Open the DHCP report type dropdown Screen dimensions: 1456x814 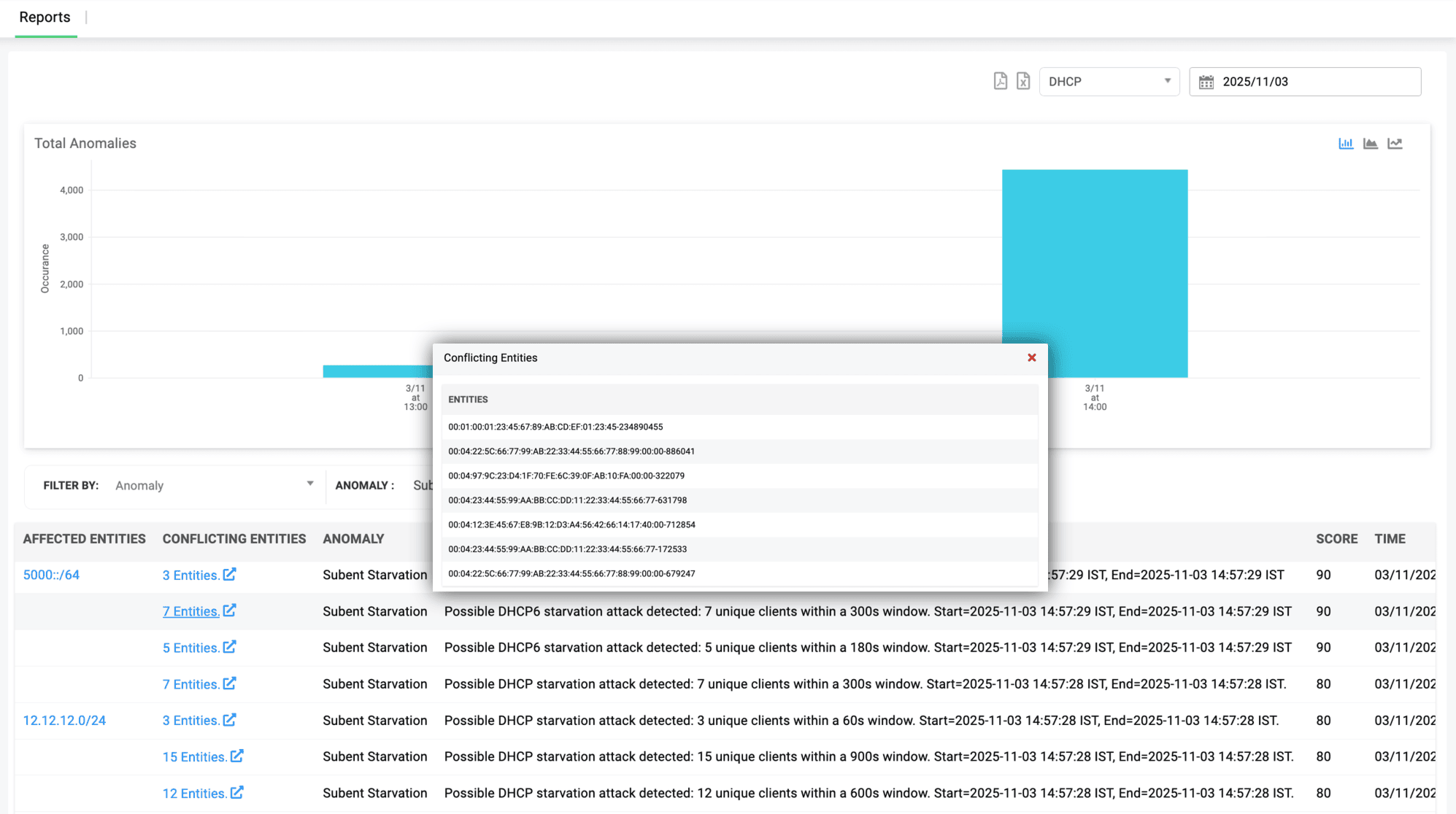(1109, 82)
